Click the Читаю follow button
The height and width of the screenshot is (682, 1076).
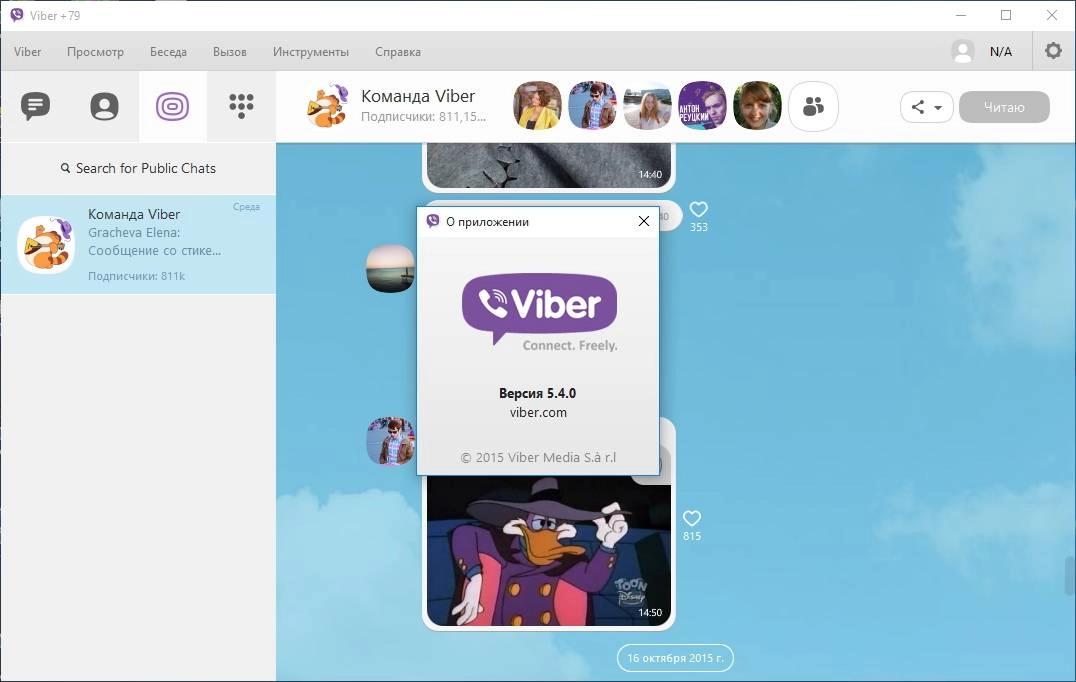pyautogui.click(x=1004, y=107)
